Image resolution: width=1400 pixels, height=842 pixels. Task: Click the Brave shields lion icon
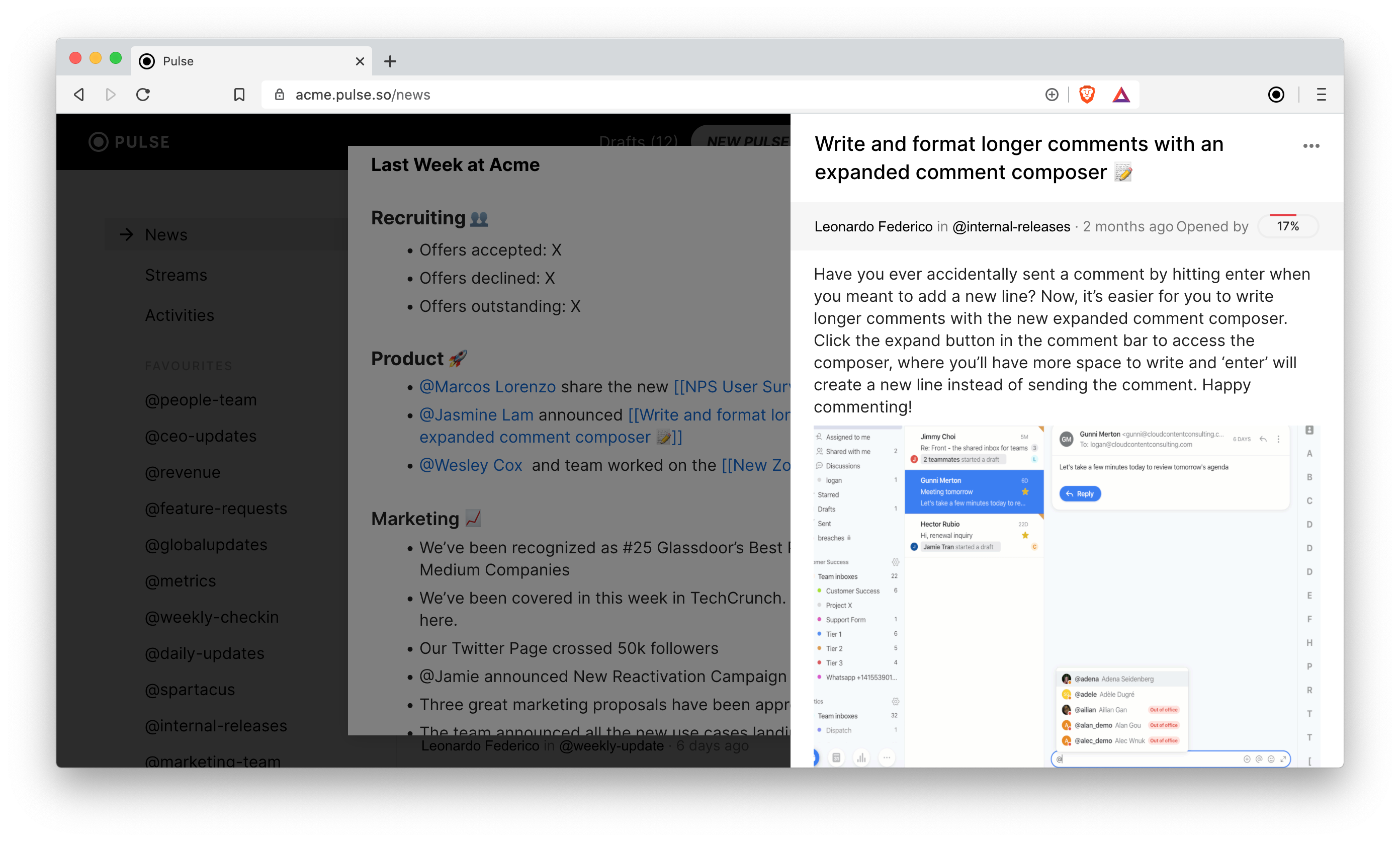pos(1086,95)
